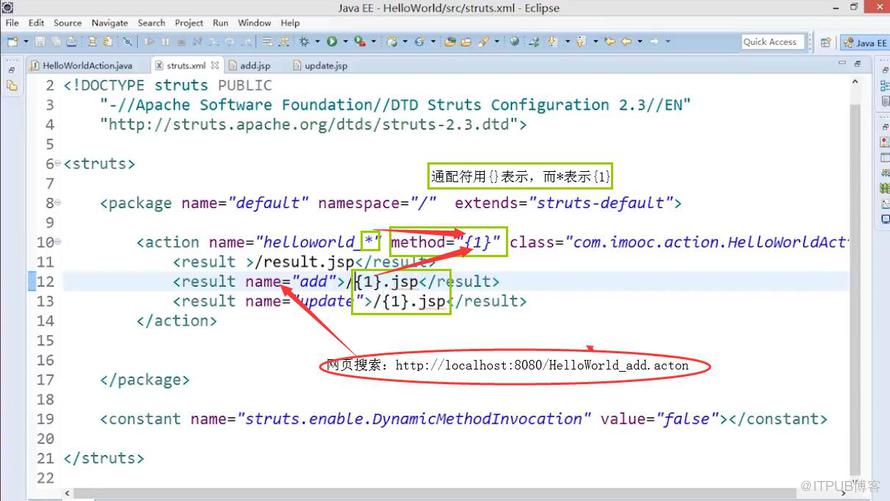
Task: Click into the Quick Access field
Action: [773, 42]
